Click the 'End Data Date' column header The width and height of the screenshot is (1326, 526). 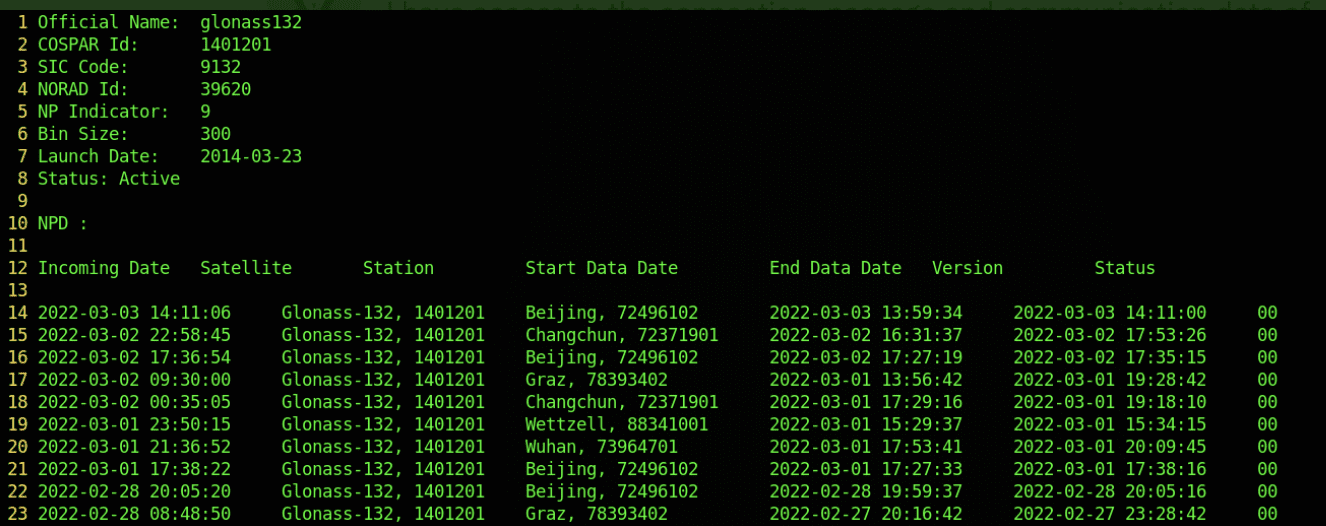coord(836,268)
